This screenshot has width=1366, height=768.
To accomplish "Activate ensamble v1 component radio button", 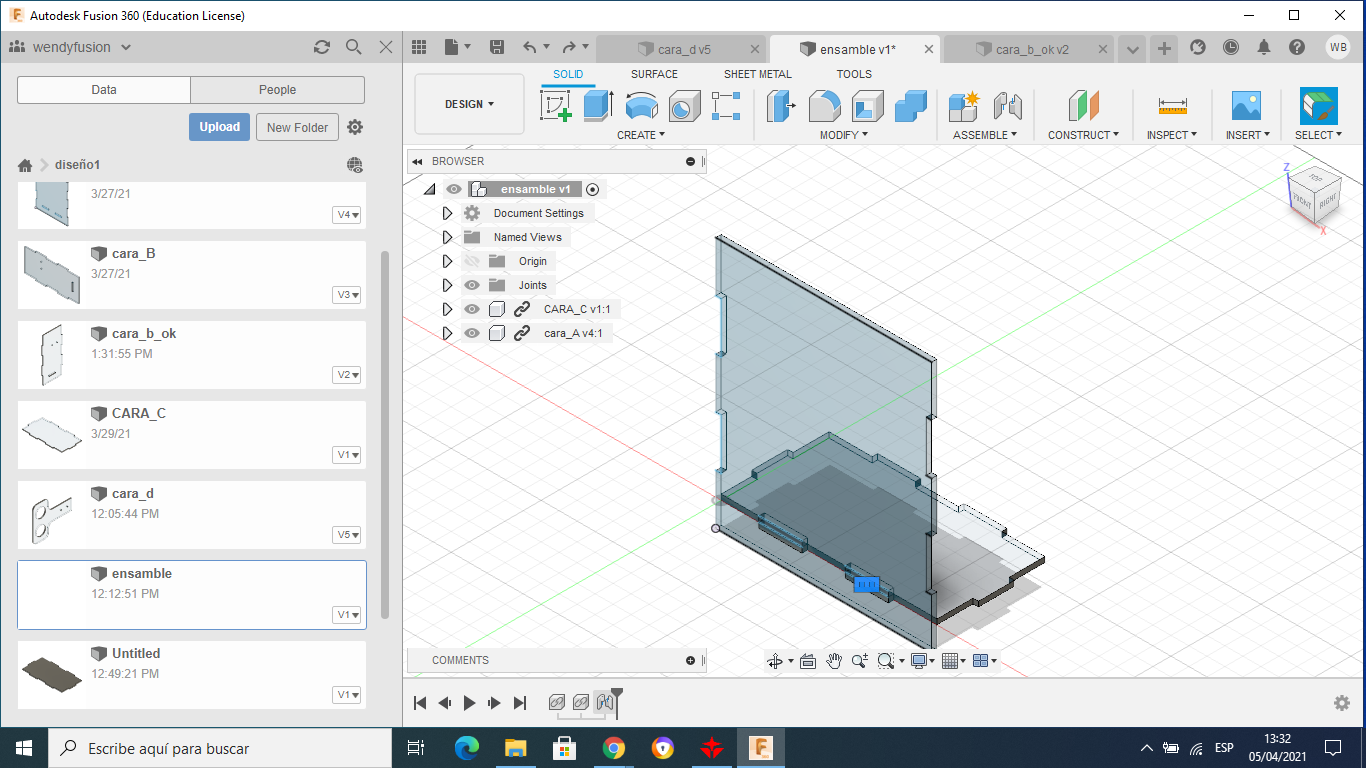I will [x=592, y=189].
